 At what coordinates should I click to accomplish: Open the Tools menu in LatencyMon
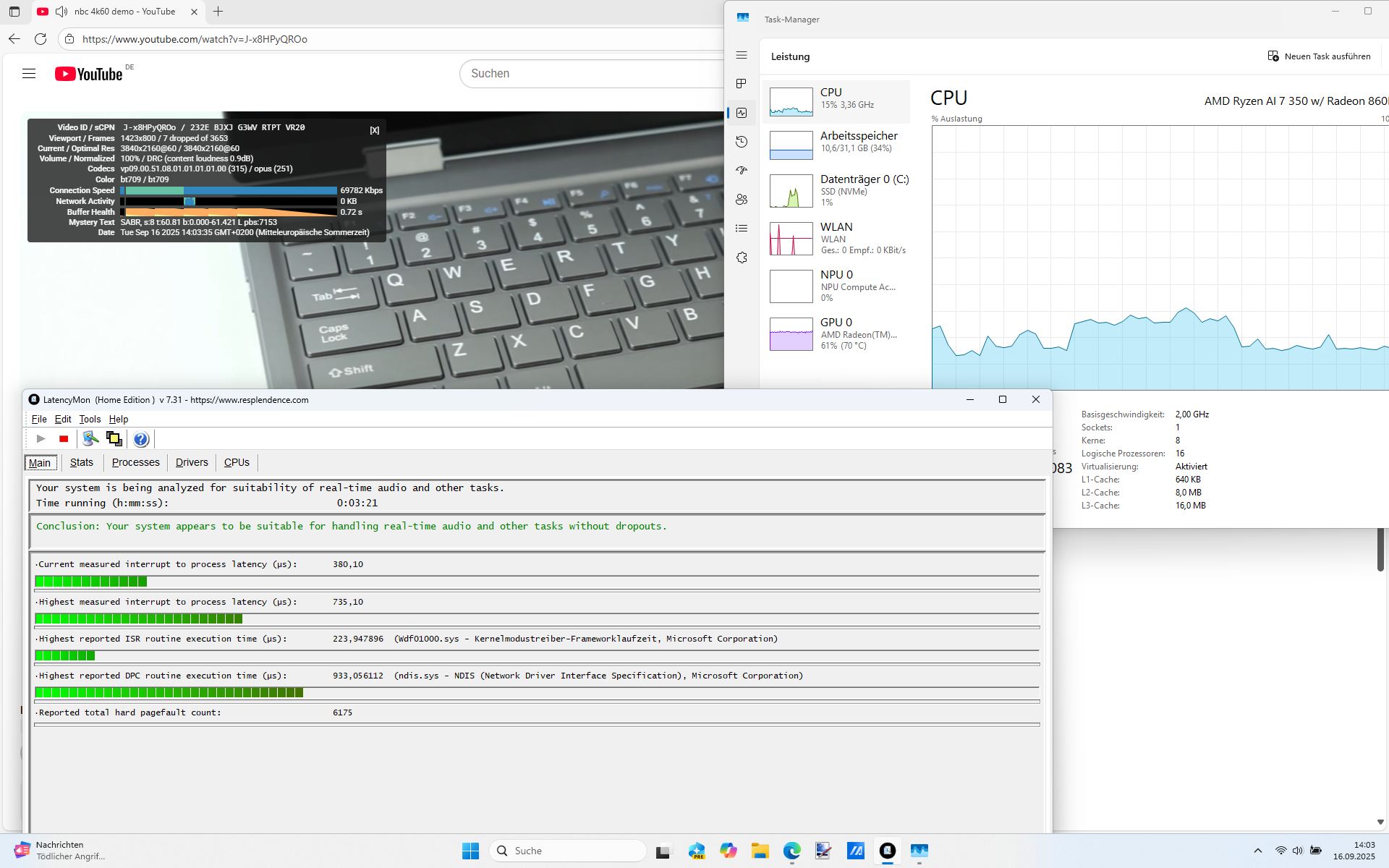[90, 420]
